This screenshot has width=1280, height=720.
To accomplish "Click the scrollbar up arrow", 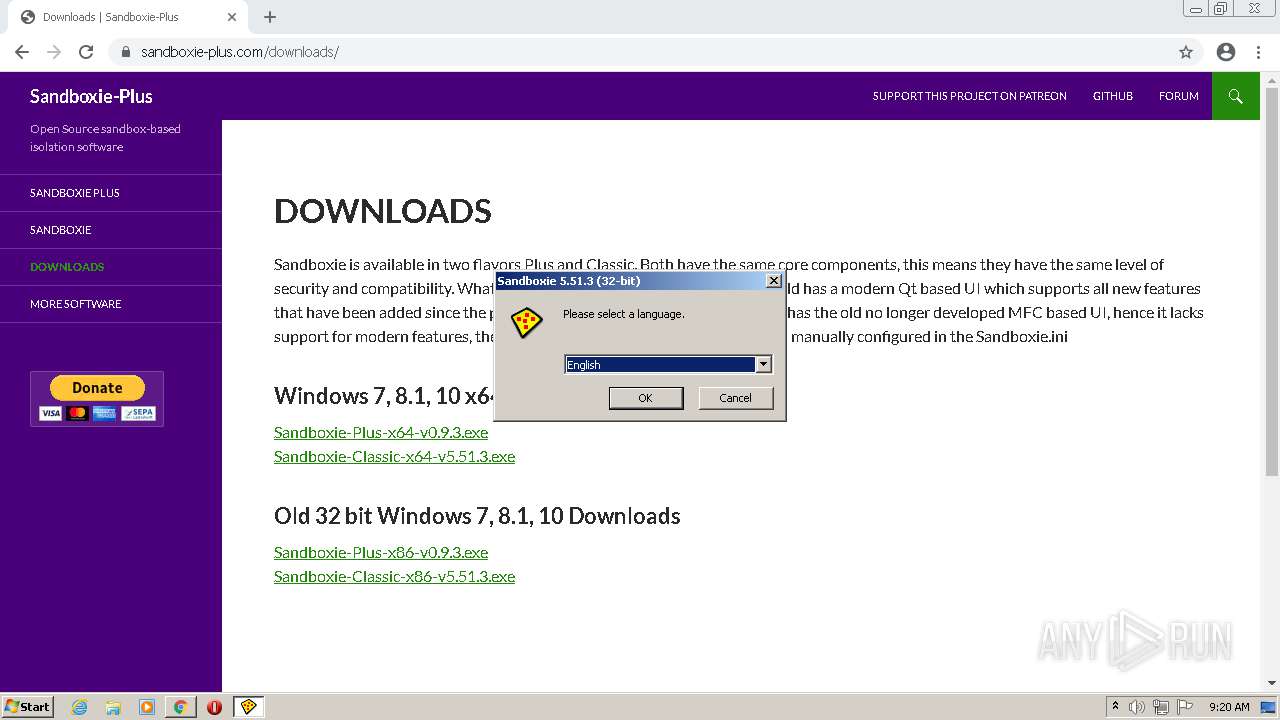I will [x=1271, y=79].
